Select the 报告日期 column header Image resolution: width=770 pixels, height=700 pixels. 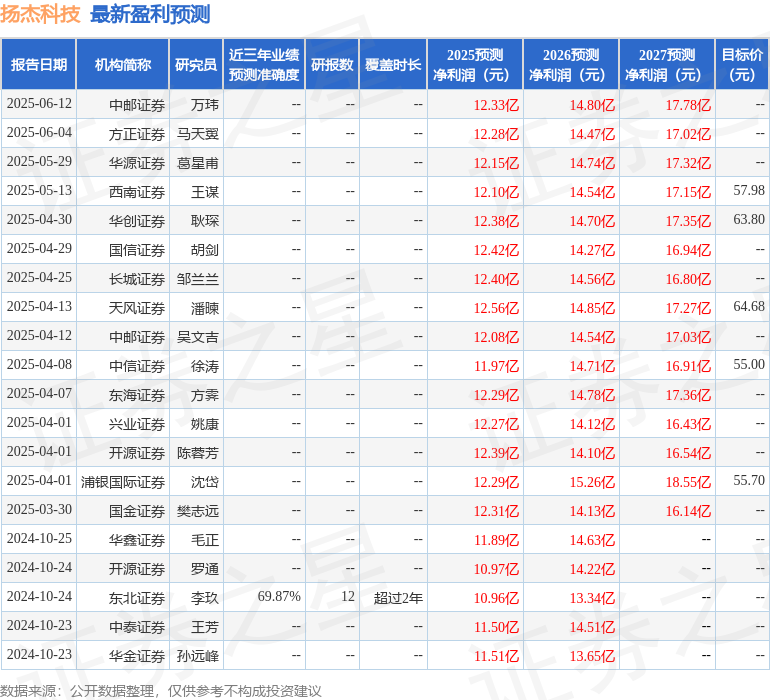[39, 65]
